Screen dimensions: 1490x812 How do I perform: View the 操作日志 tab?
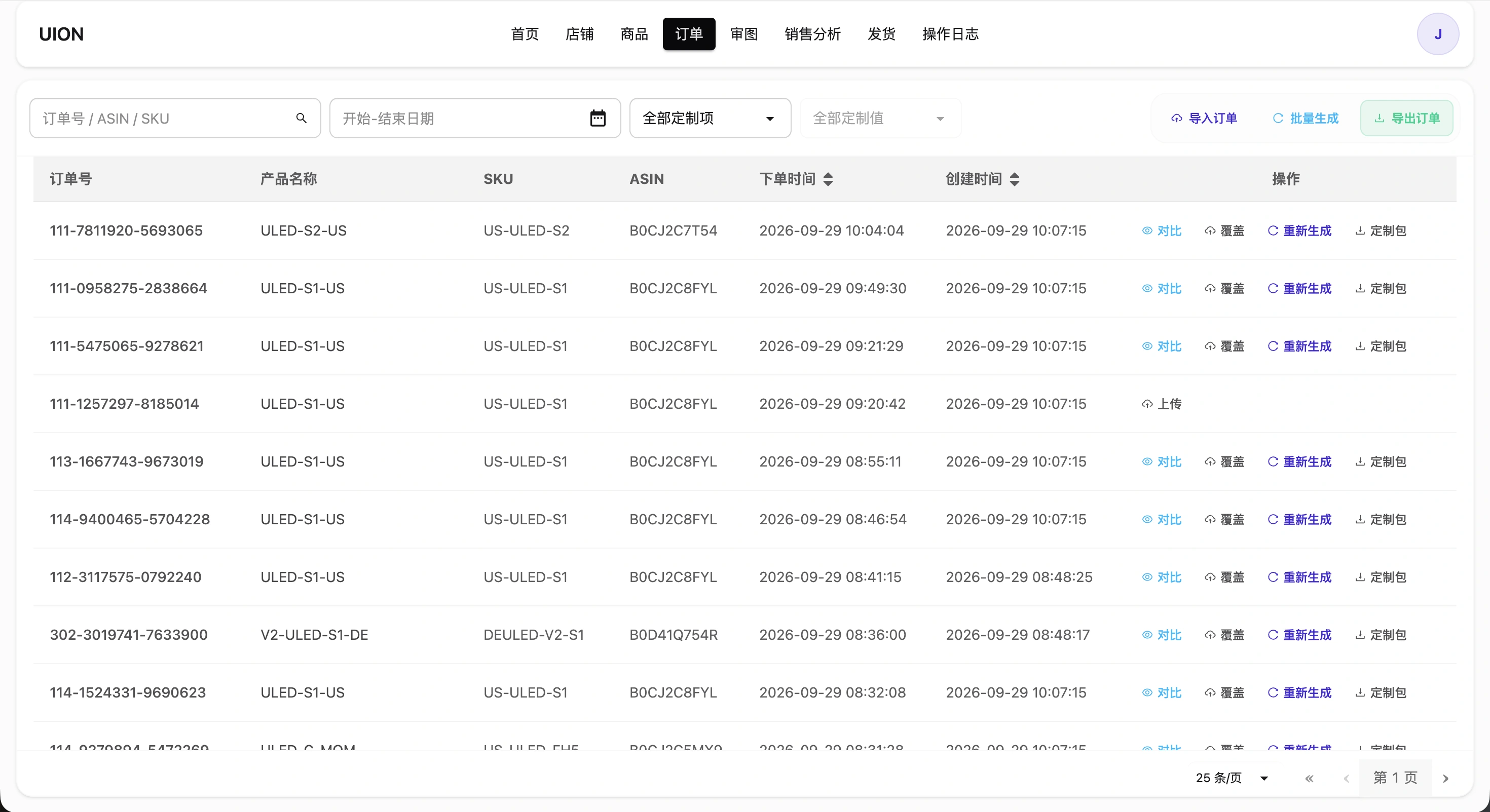tap(950, 34)
